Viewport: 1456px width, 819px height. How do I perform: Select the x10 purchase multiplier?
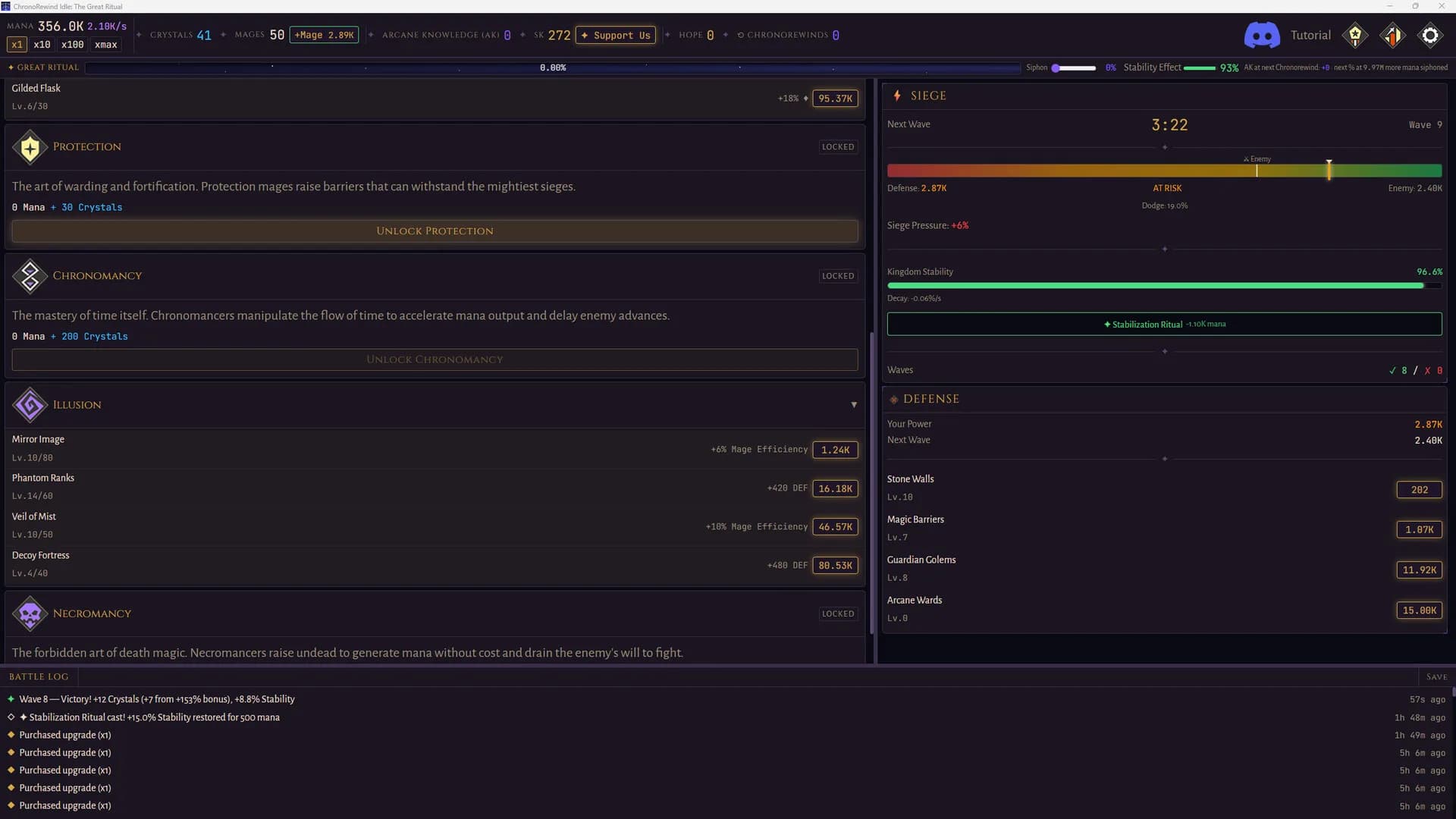pos(42,45)
